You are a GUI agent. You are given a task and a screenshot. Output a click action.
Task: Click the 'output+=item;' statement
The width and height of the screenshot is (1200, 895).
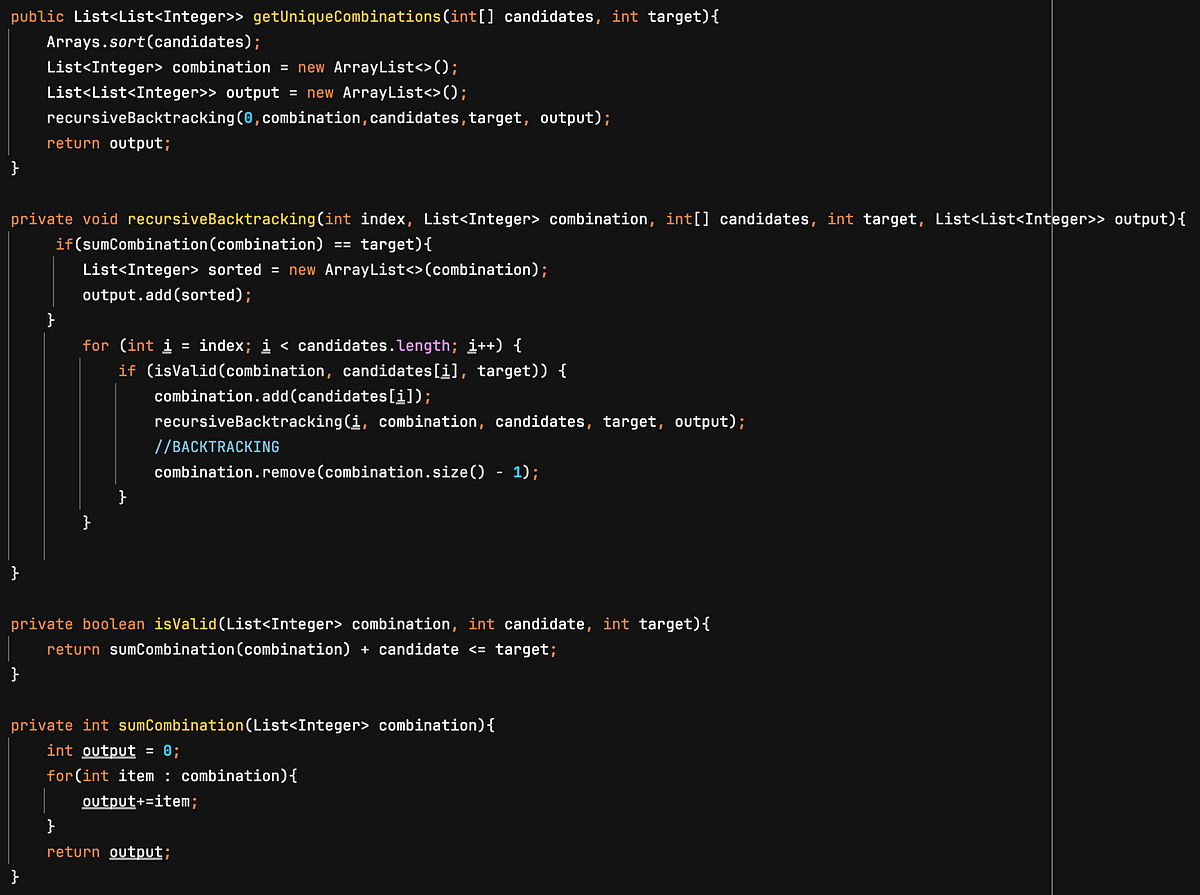coord(140,801)
